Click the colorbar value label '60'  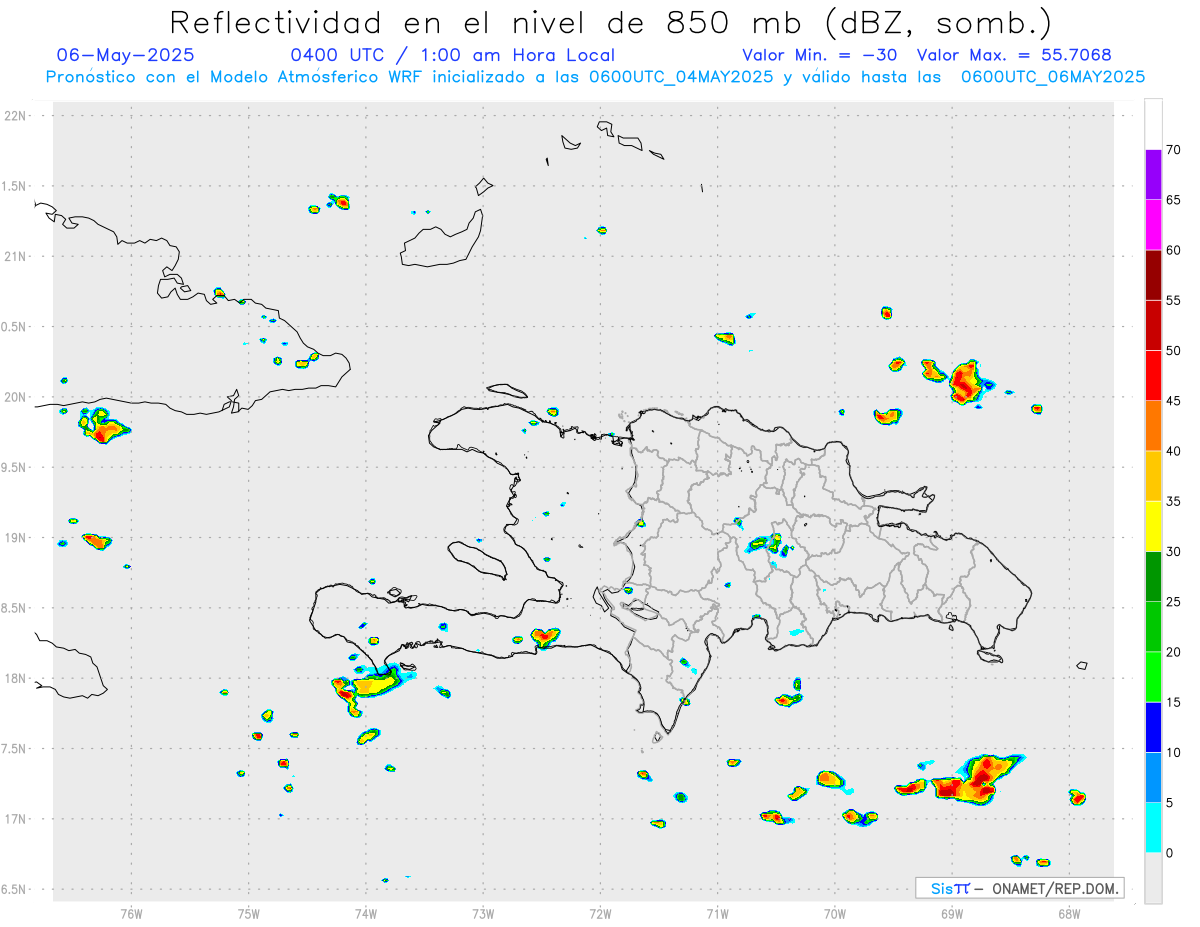tap(1173, 250)
